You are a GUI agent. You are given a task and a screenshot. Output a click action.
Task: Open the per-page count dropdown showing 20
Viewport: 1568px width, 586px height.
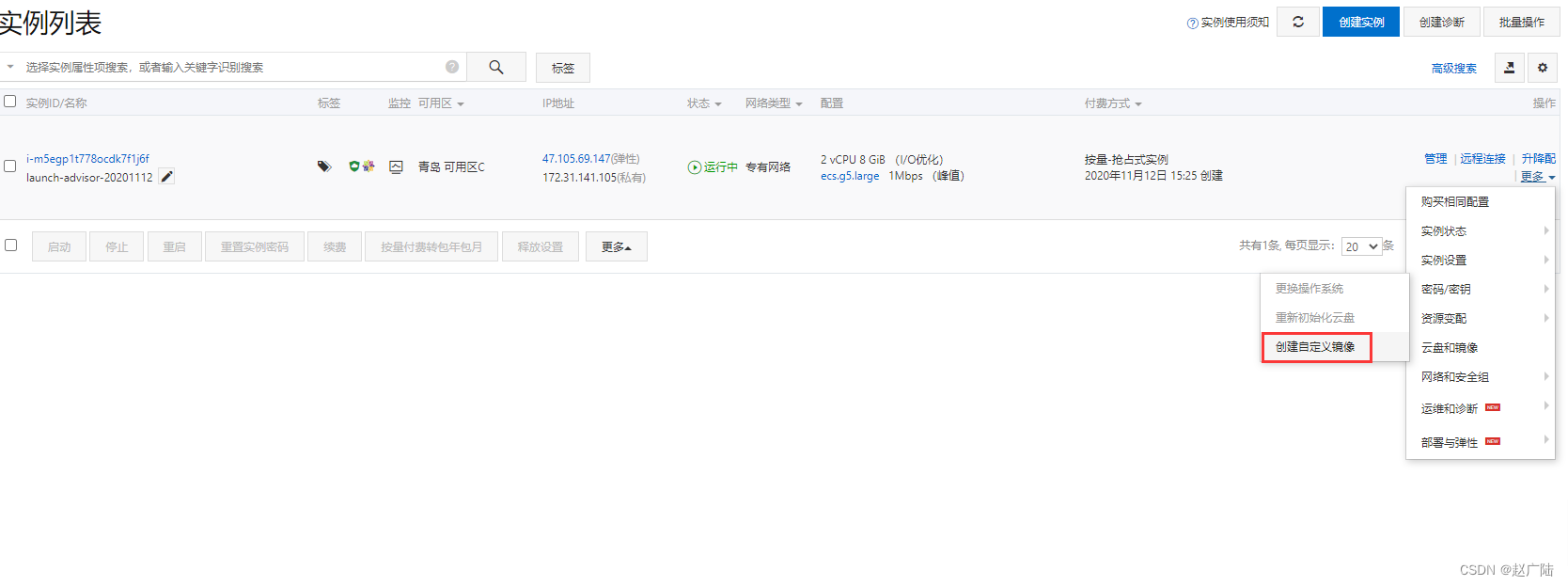coord(1361,246)
